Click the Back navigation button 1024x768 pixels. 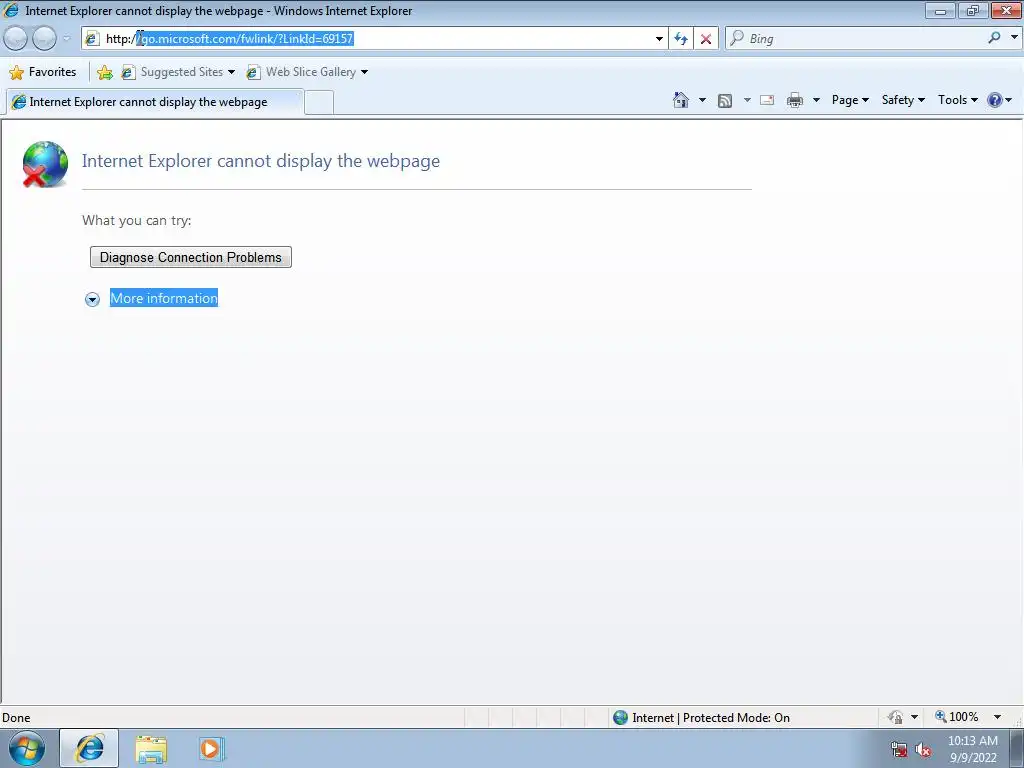(15, 39)
